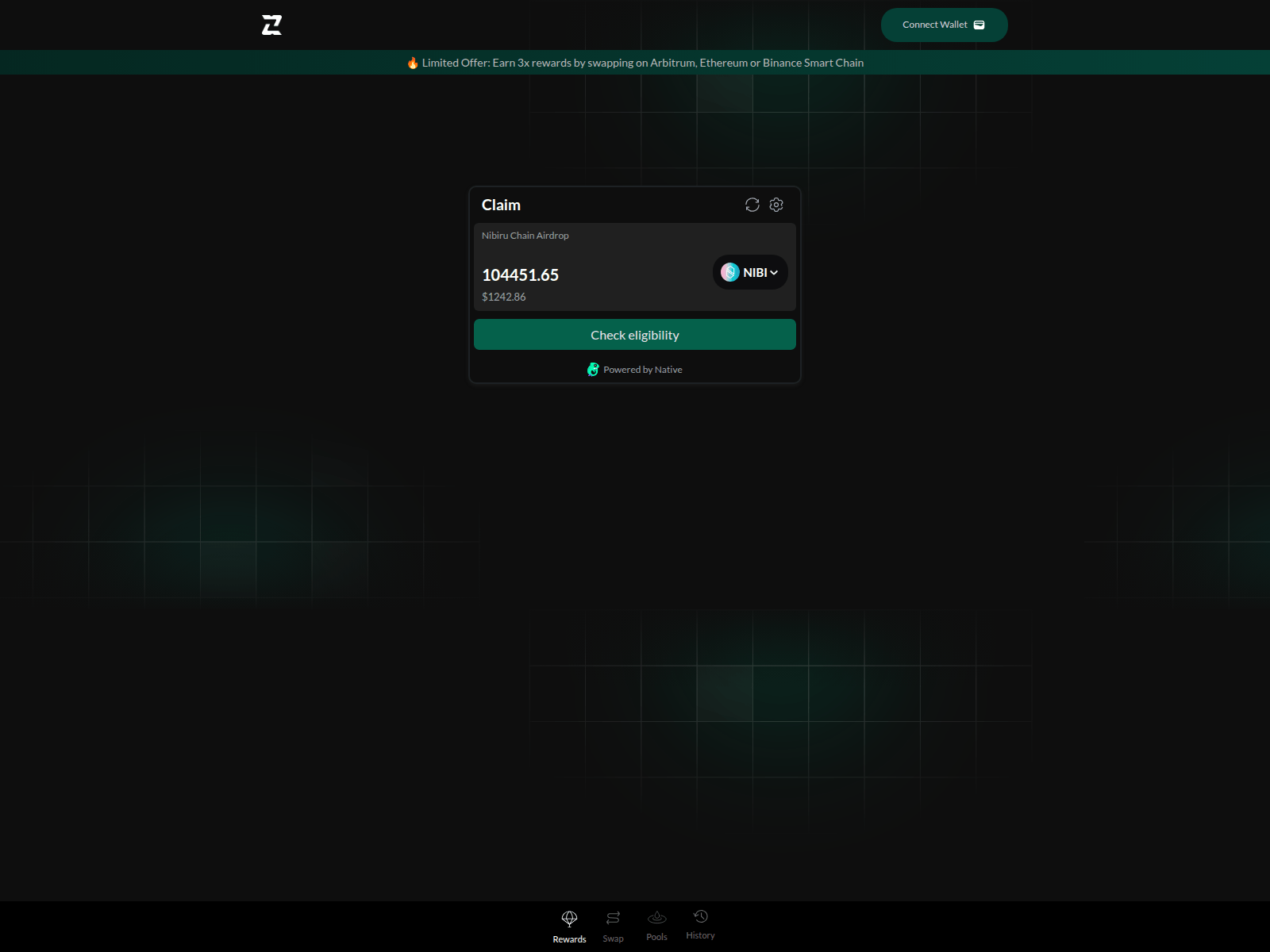Click the Check eligibility button

pyautogui.click(x=635, y=335)
